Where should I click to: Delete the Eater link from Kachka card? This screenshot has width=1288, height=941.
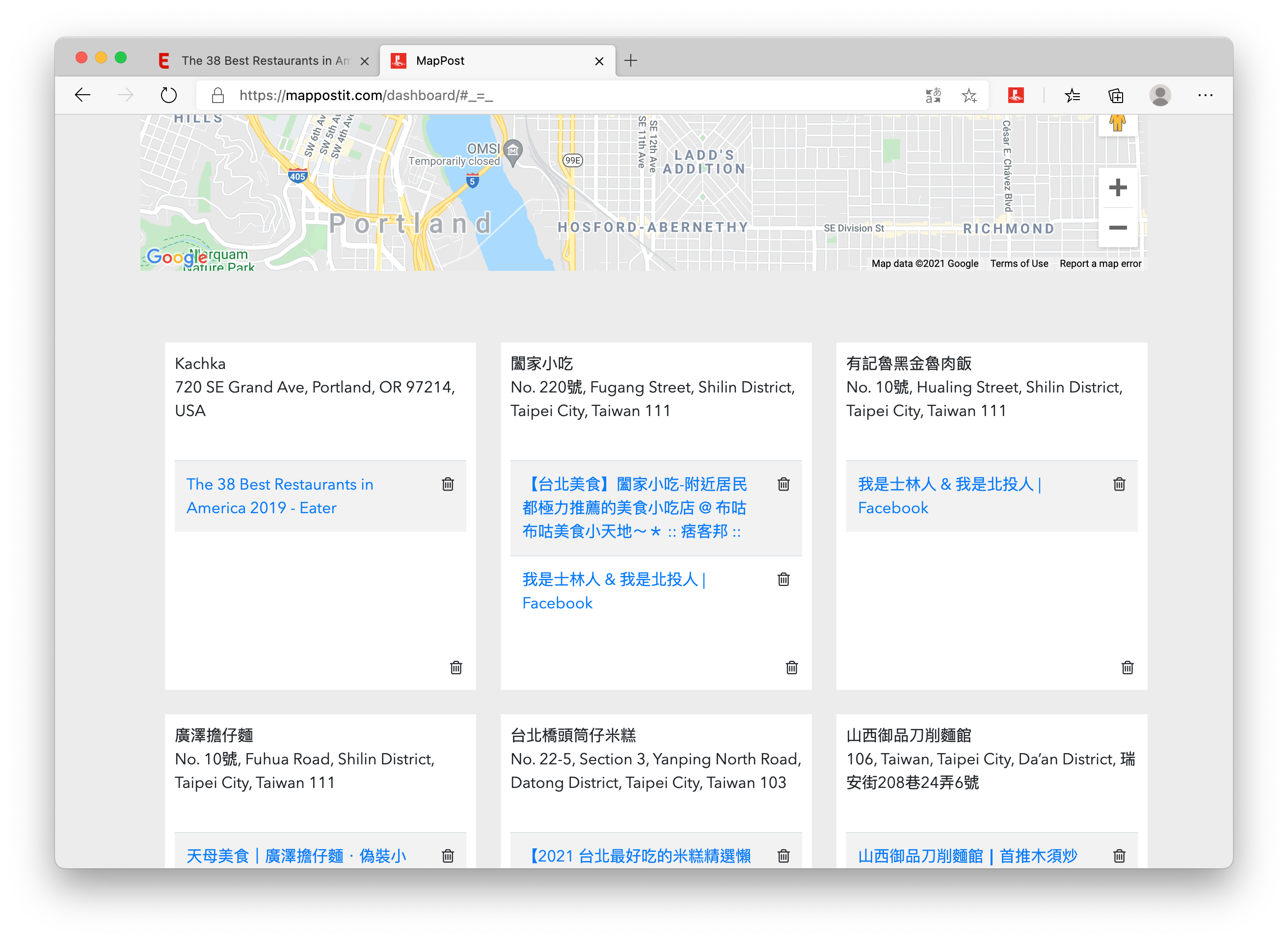(x=448, y=484)
